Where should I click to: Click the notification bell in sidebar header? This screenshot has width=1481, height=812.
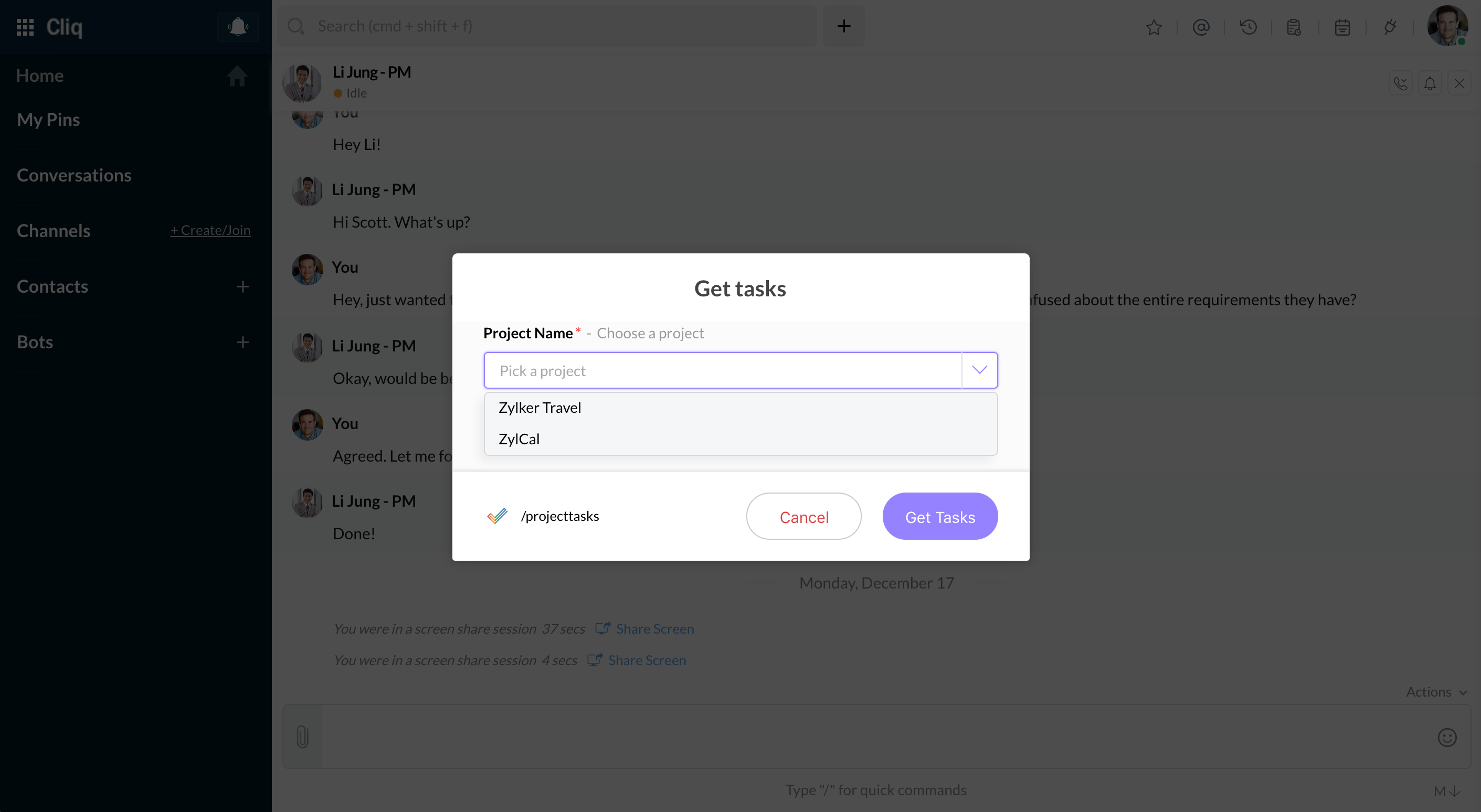pyautogui.click(x=238, y=26)
